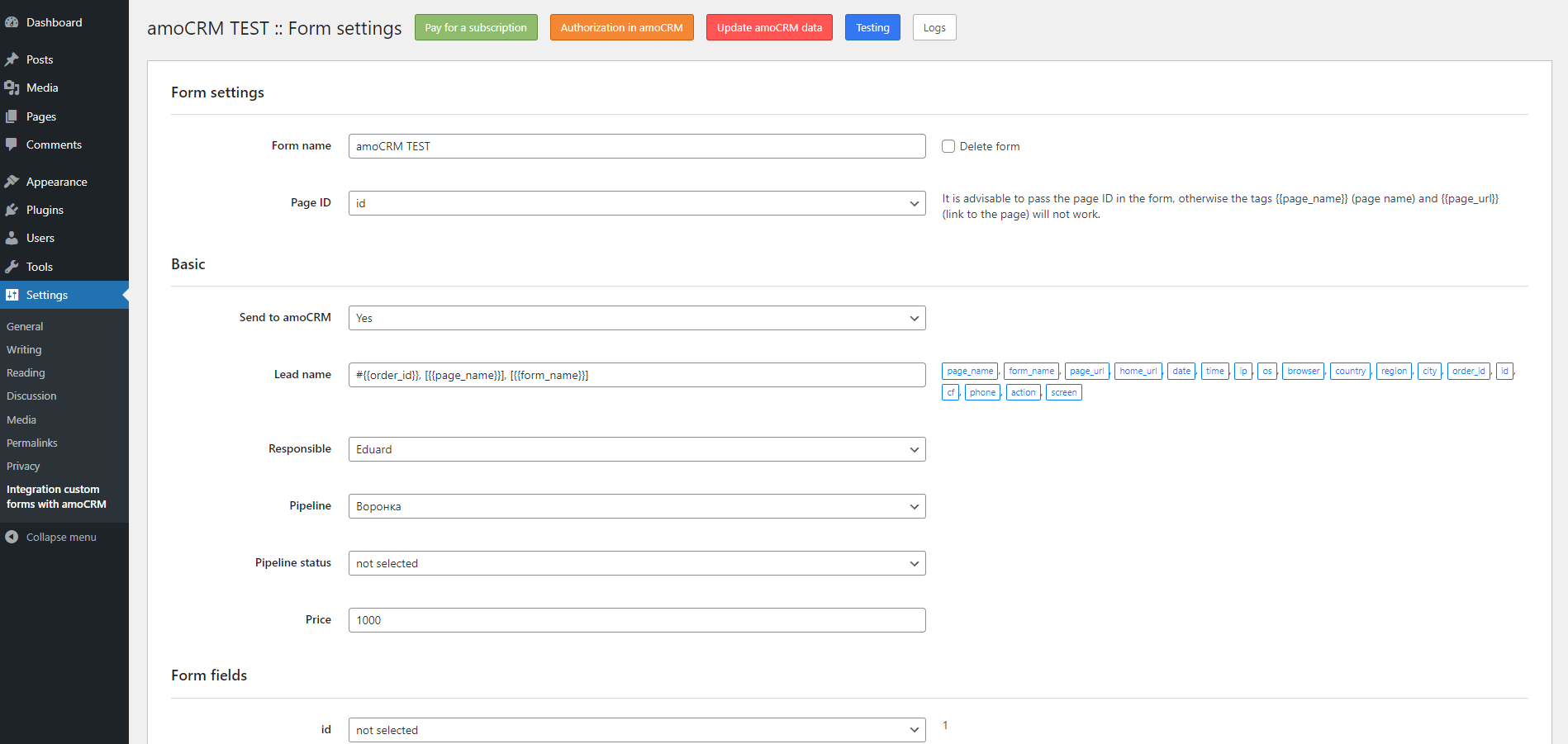Viewport: 1568px width, 744px height.
Task: Click the Plugins plug icon
Action: [12, 210]
